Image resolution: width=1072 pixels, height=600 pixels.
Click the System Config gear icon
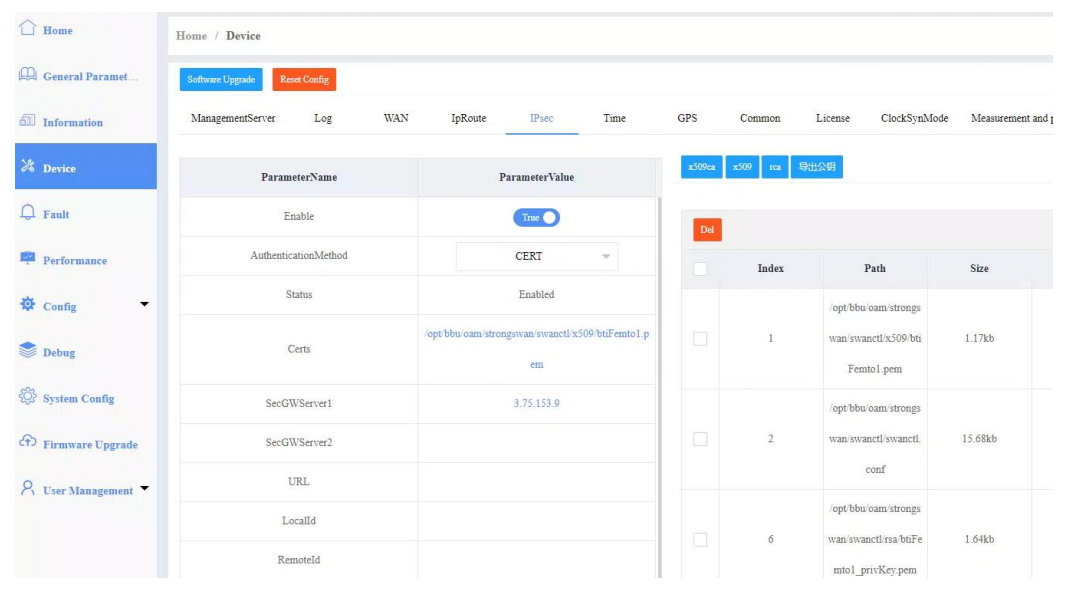pos(28,398)
